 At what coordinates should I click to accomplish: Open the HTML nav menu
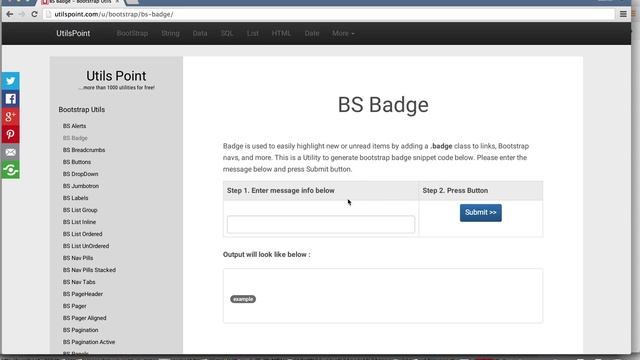281,33
